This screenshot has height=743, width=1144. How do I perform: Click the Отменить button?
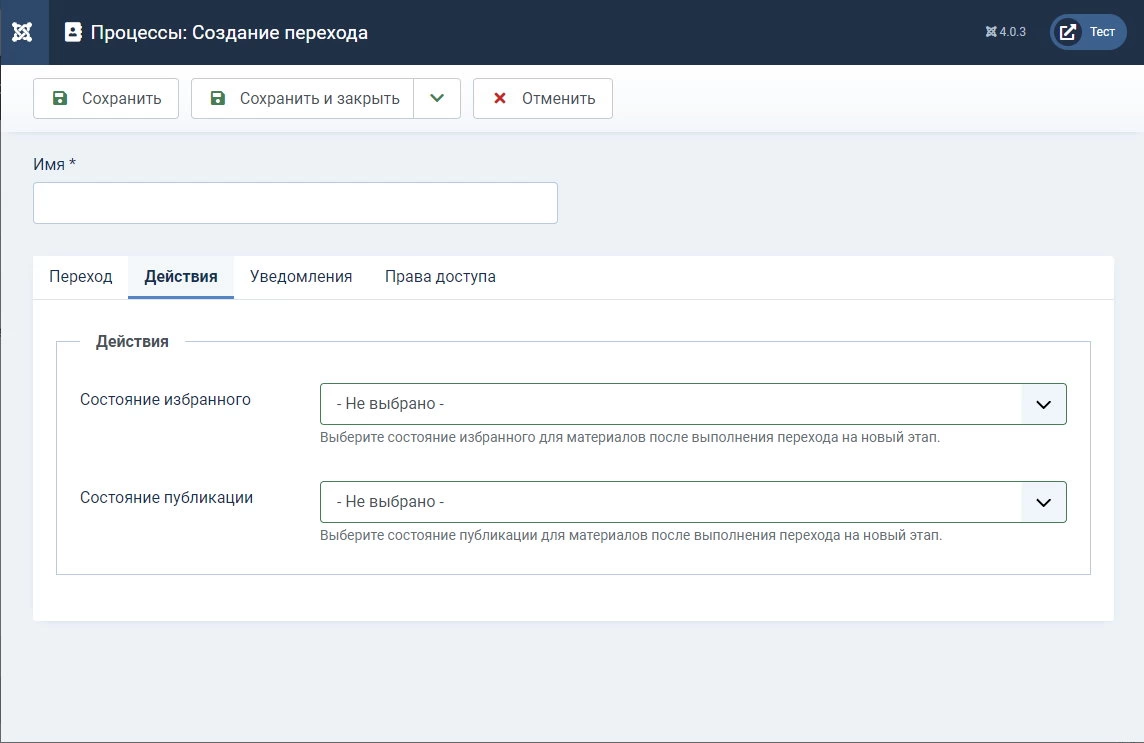pyautogui.click(x=543, y=99)
